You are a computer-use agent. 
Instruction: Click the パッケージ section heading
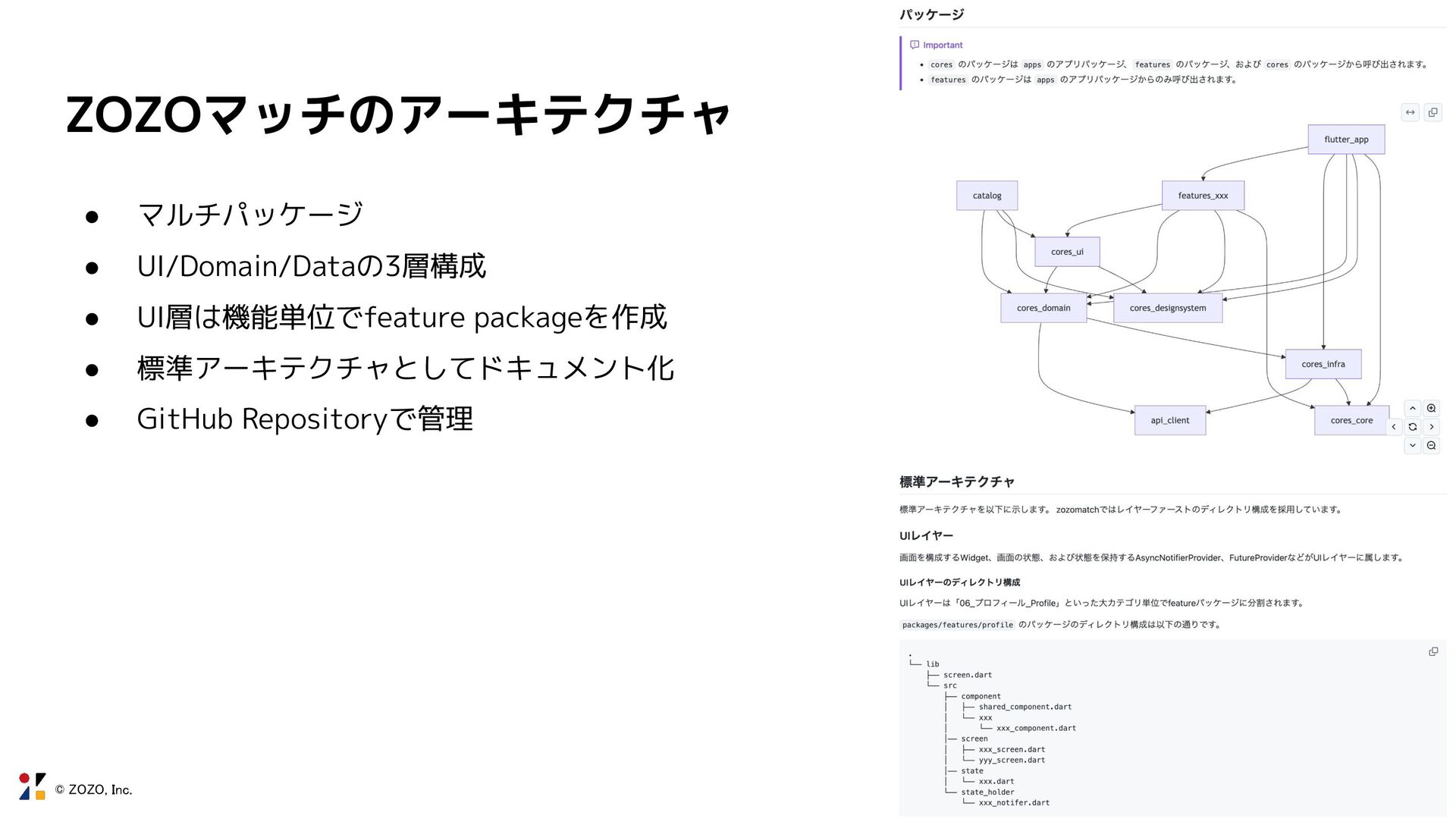pyautogui.click(x=932, y=14)
